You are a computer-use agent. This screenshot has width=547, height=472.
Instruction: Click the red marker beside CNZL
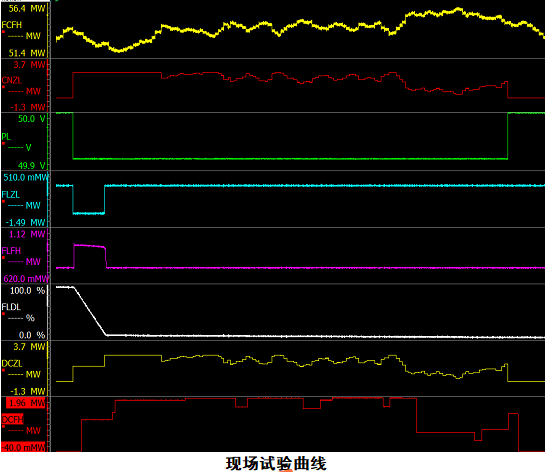pos(3,87)
